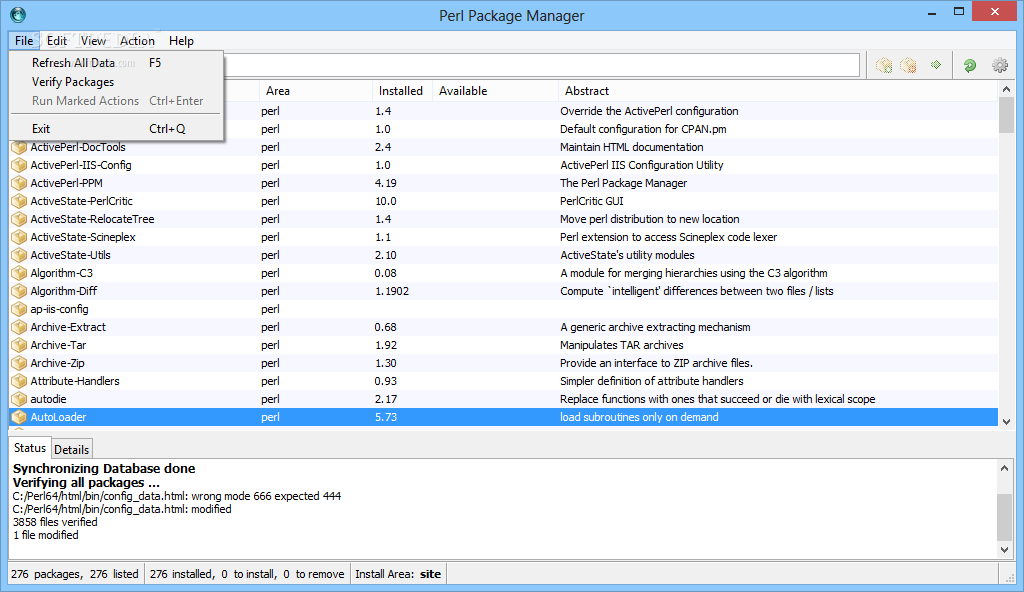Click the package icon for ActivePerl-IIS-Config
Screen dimensions: 1024x592
click(19, 165)
